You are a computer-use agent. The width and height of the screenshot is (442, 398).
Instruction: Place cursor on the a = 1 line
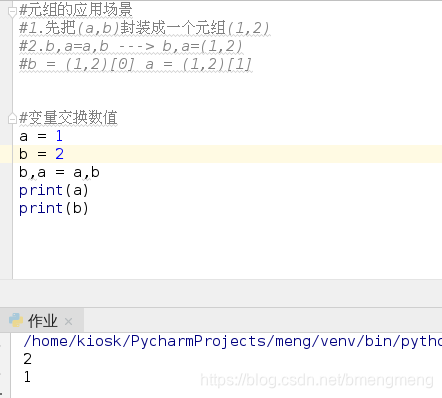pos(41,136)
